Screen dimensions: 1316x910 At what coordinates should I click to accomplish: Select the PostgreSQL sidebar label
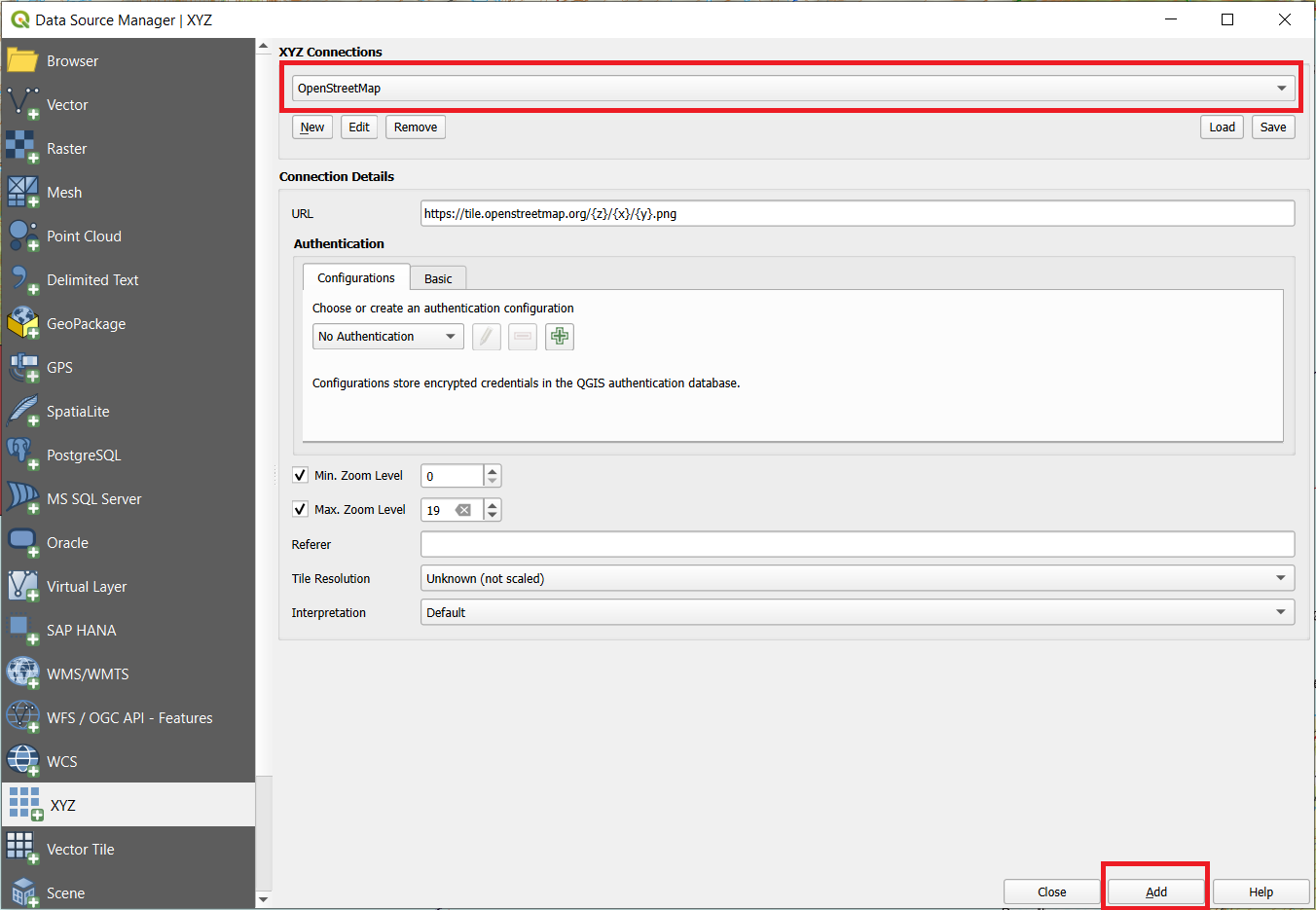tap(84, 455)
